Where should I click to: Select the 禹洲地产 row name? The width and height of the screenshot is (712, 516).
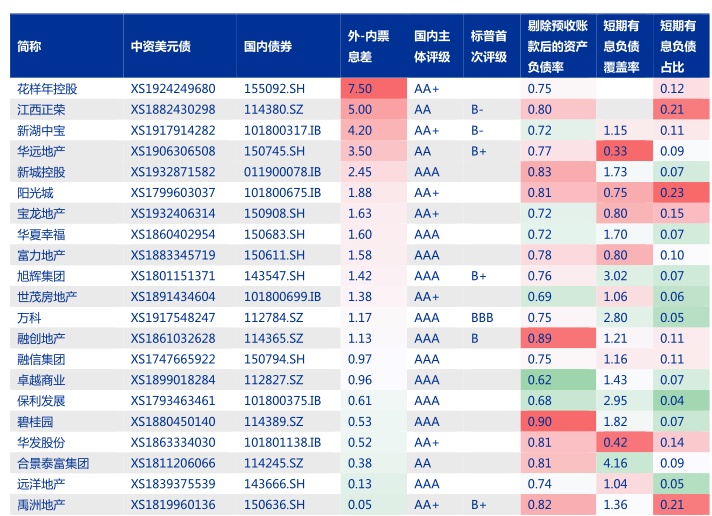[41, 505]
